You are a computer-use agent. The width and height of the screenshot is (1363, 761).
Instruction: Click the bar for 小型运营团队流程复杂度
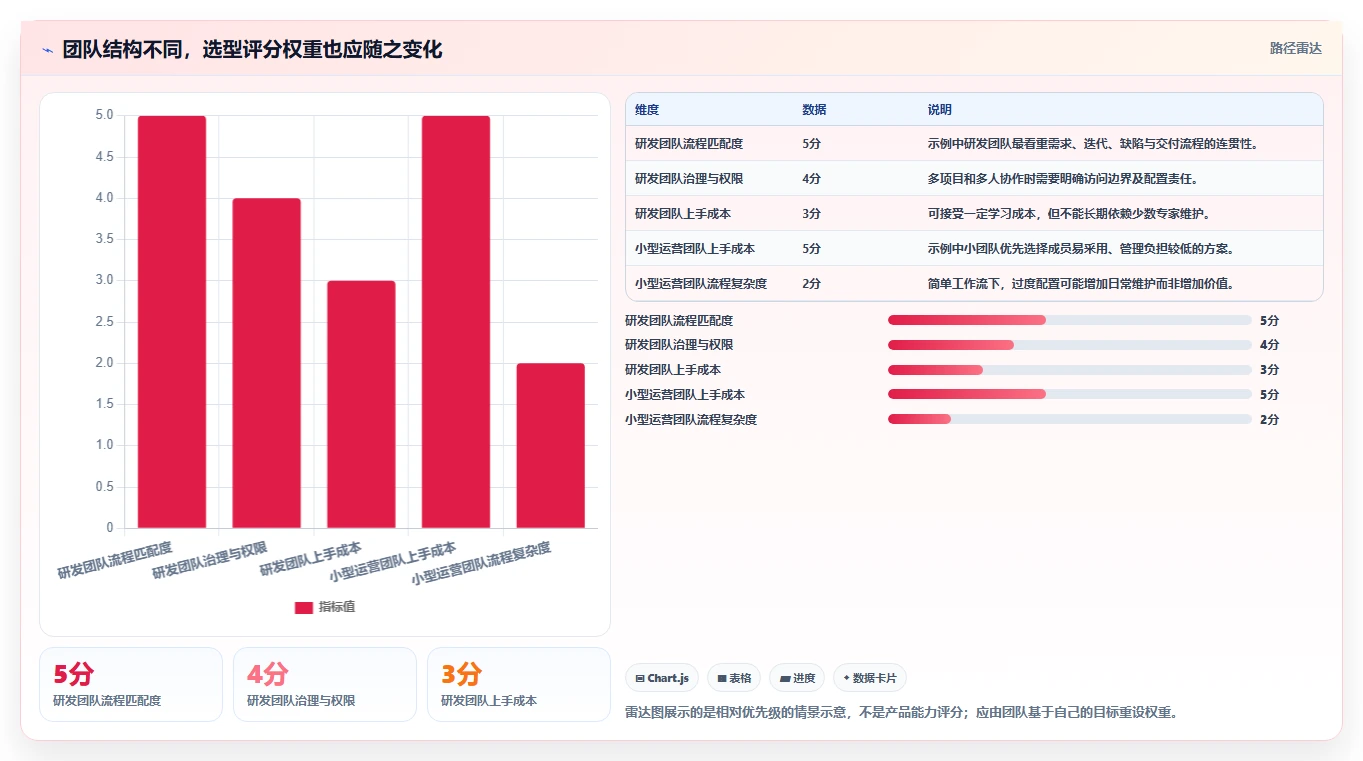click(550, 445)
